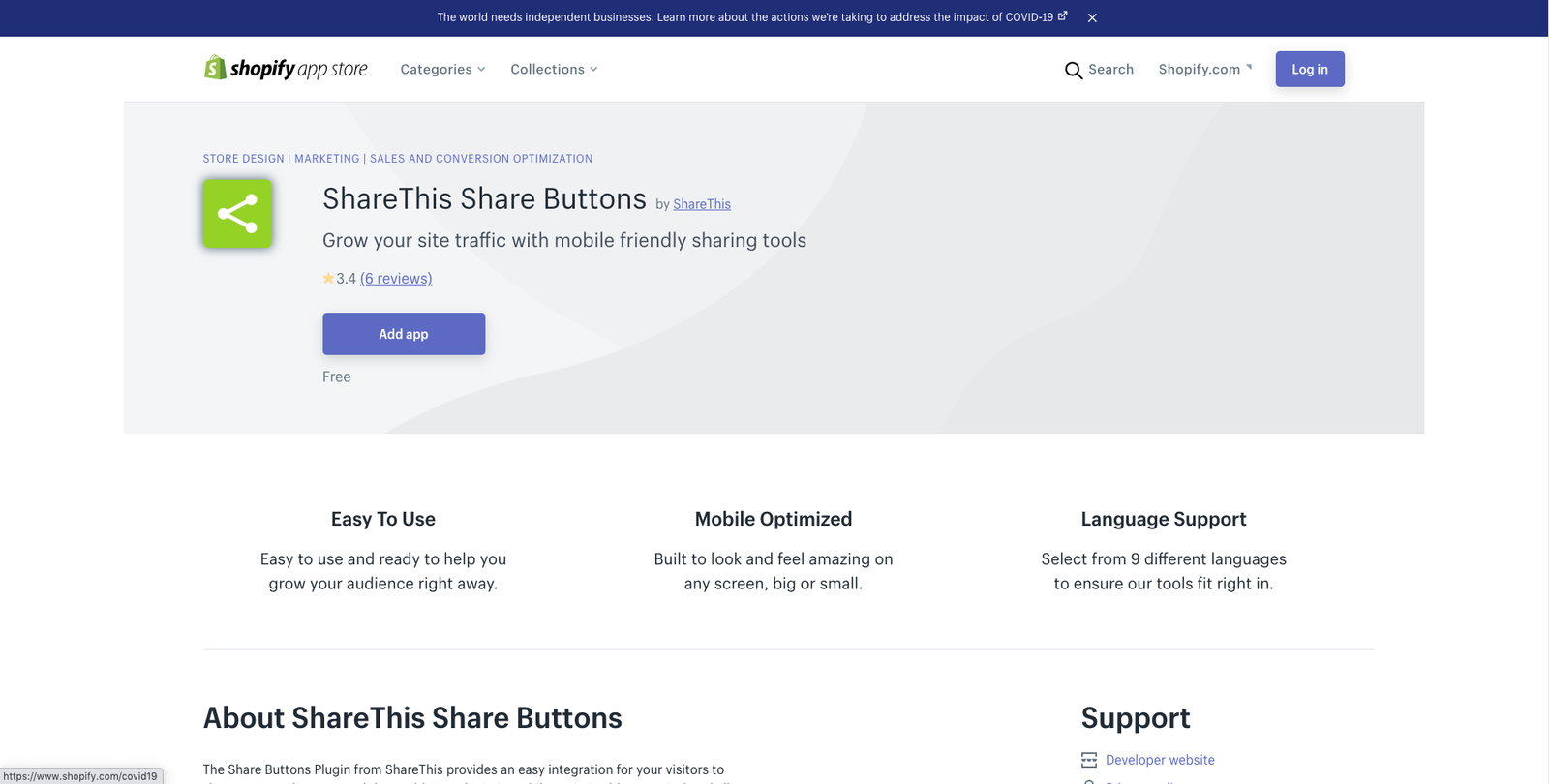Image resolution: width=1549 pixels, height=784 pixels.
Task: Click the app tagline about site traffic
Action: click(564, 241)
